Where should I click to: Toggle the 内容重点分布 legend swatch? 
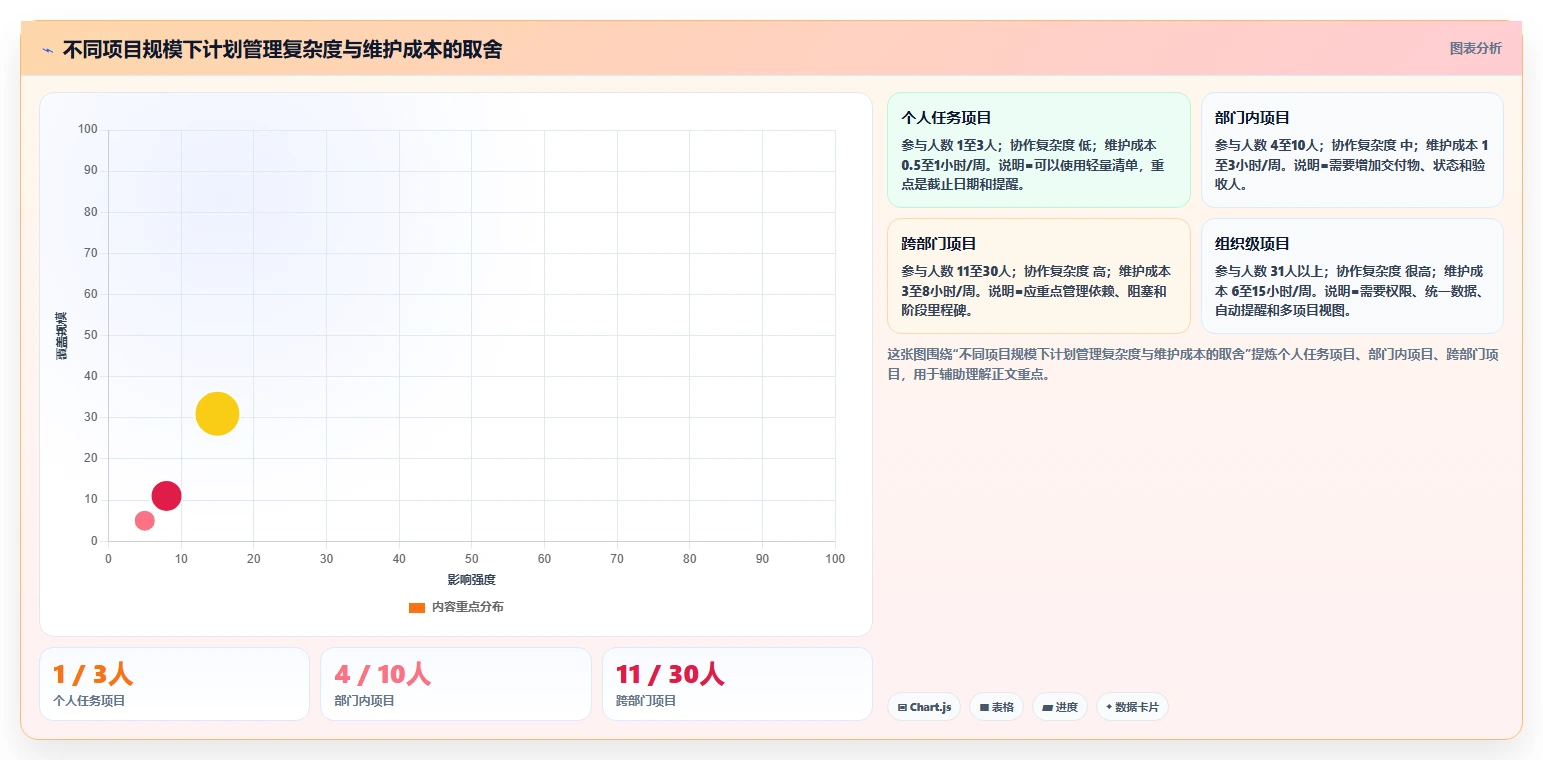(x=417, y=607)
